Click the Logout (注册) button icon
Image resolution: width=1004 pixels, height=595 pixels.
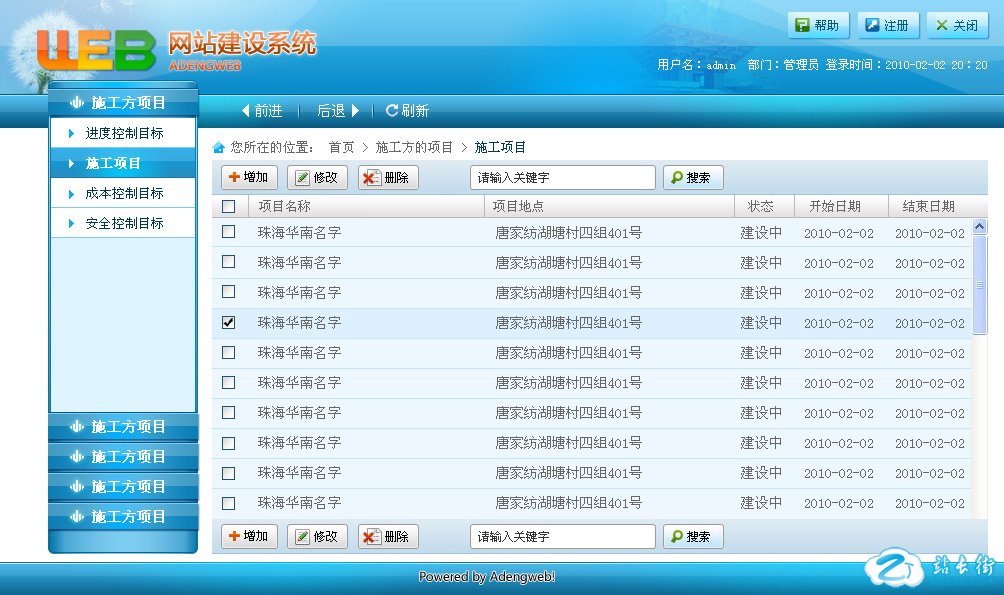coord(872,26)
